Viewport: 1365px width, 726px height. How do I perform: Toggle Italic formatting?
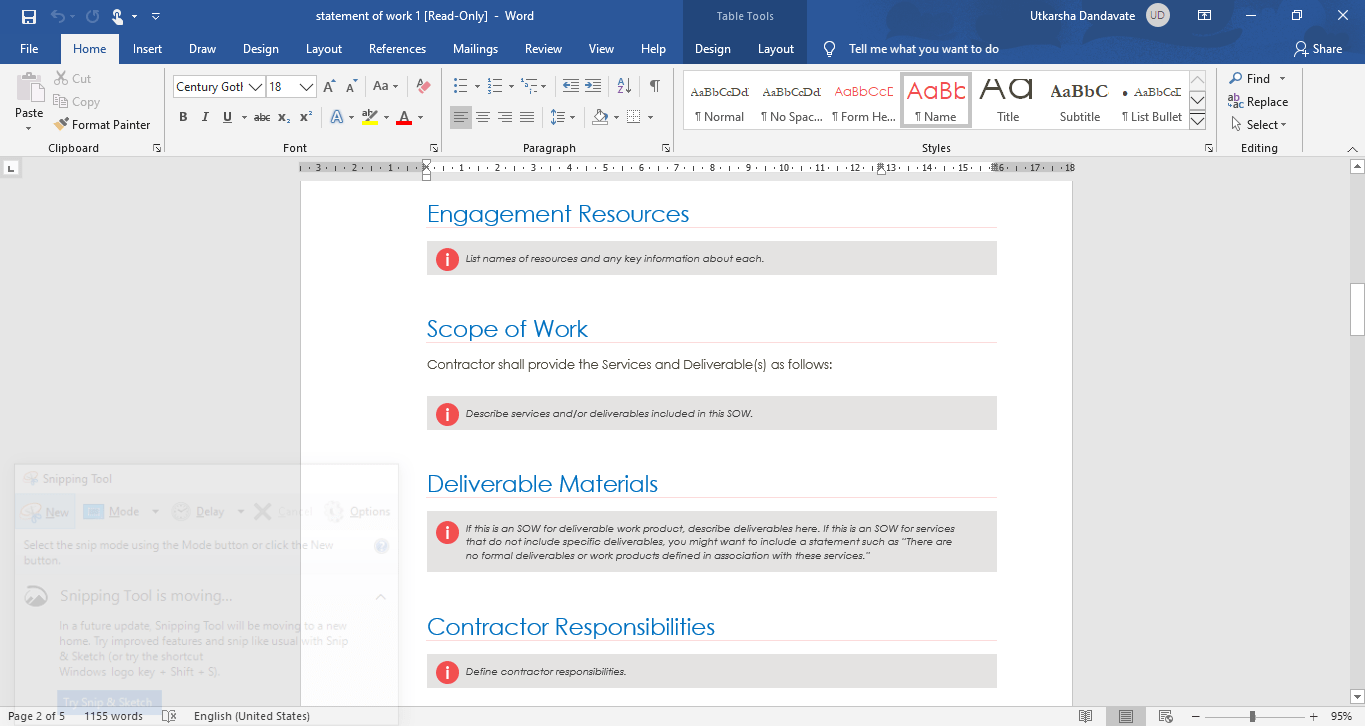pyautogui.click(x=205, y=117)
